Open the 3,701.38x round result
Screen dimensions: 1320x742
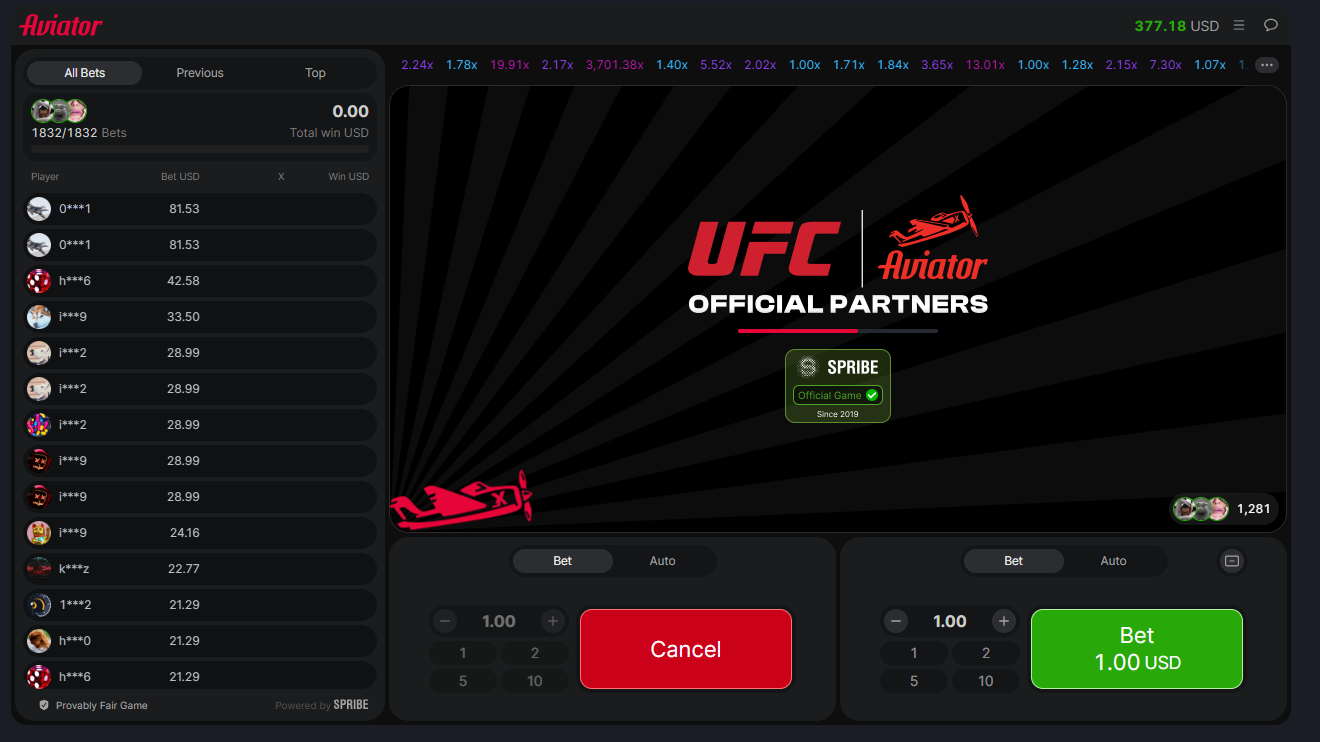coord(614,65)
